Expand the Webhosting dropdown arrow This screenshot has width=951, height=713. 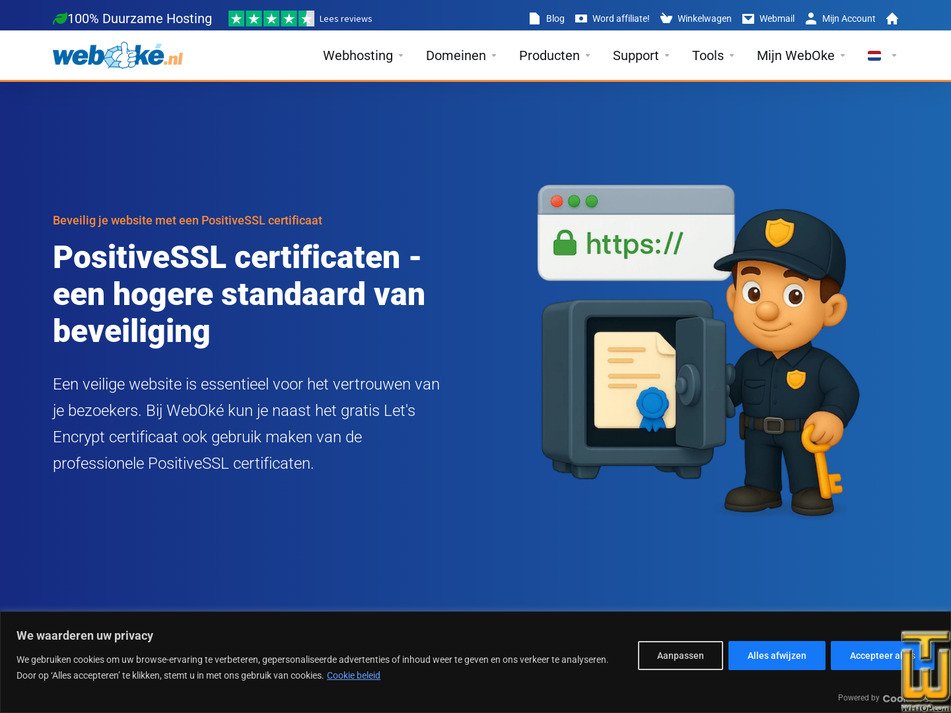pos(400,56)
